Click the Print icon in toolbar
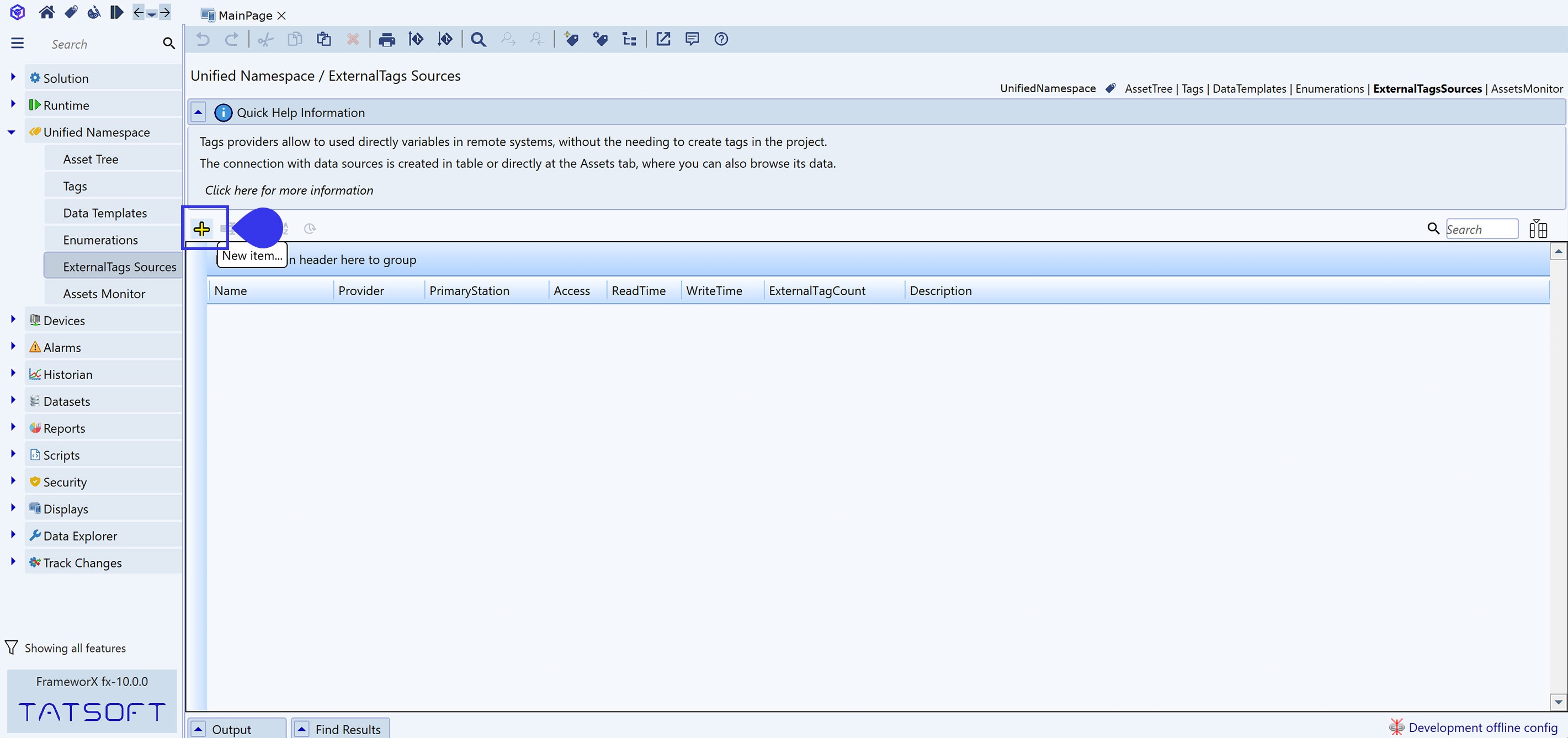Viewport: 1568px width, 738px height. point(386,40)
